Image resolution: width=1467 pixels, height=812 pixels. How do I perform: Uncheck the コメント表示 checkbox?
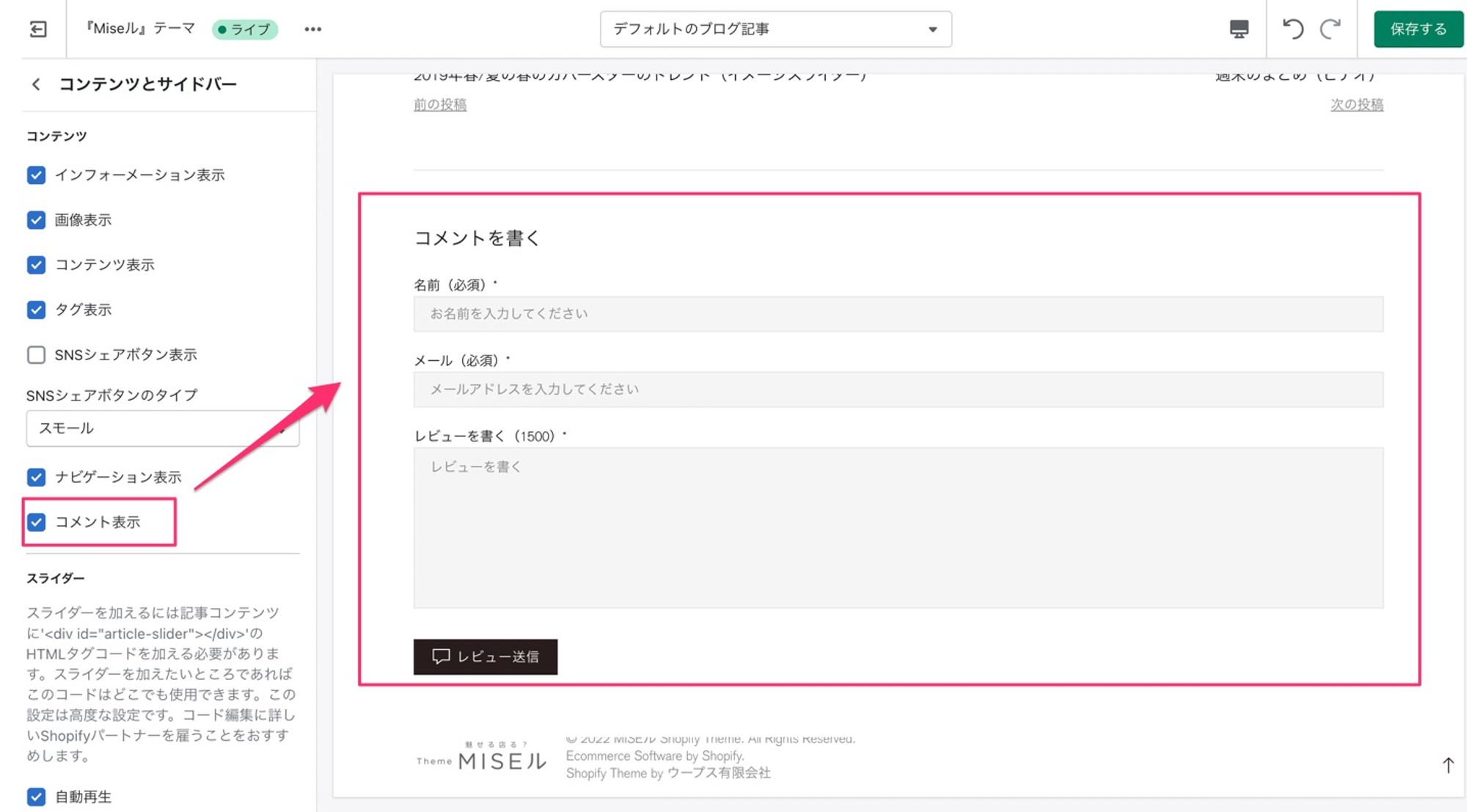click(x=36, y=522)
